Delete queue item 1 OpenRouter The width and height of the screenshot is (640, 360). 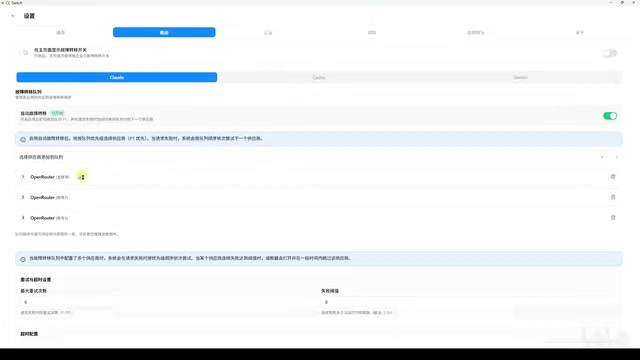(x=613, y=177)
